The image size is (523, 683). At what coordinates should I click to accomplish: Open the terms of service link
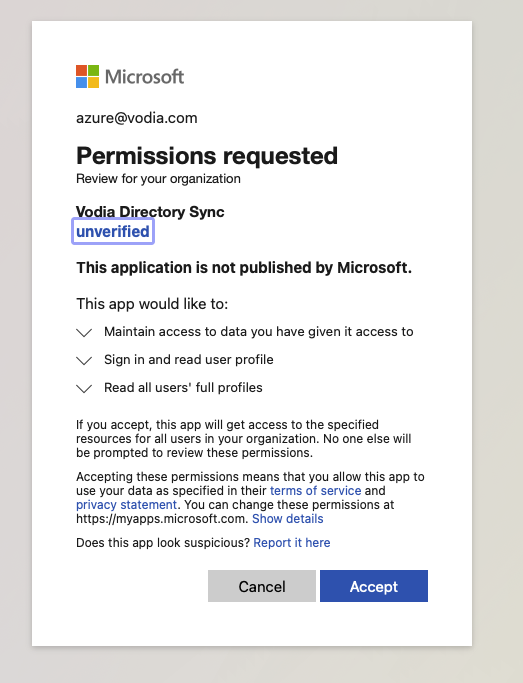click(x=316, y=490)
